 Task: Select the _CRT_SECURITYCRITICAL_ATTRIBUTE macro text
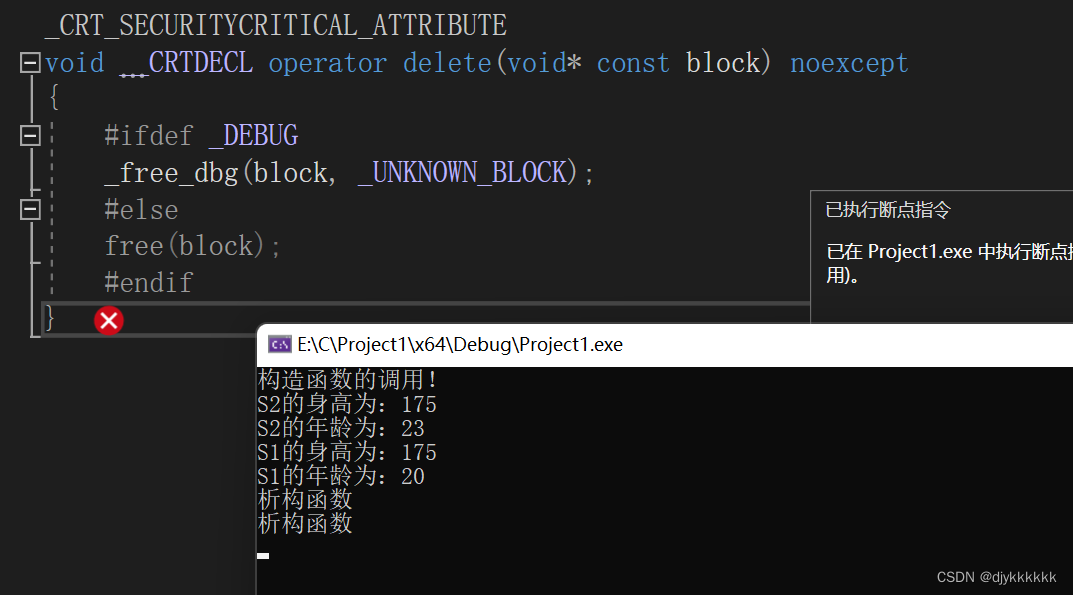[274, 24]
